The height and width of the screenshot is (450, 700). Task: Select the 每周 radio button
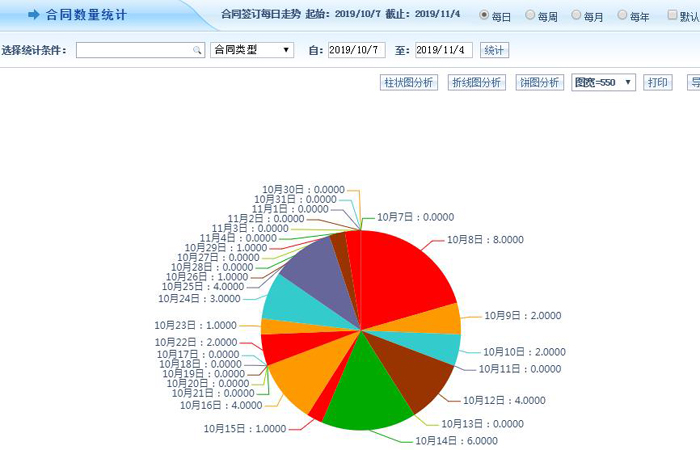530,15
